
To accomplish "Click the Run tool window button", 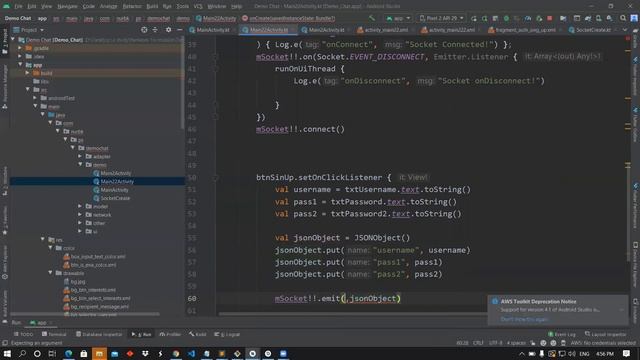I will [142, 334].
